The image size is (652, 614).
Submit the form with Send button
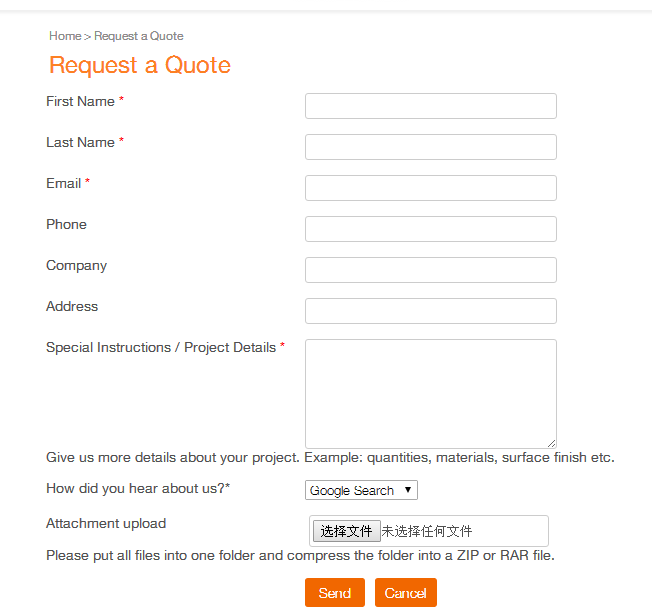pyautogui.click(x=335, y=592)
